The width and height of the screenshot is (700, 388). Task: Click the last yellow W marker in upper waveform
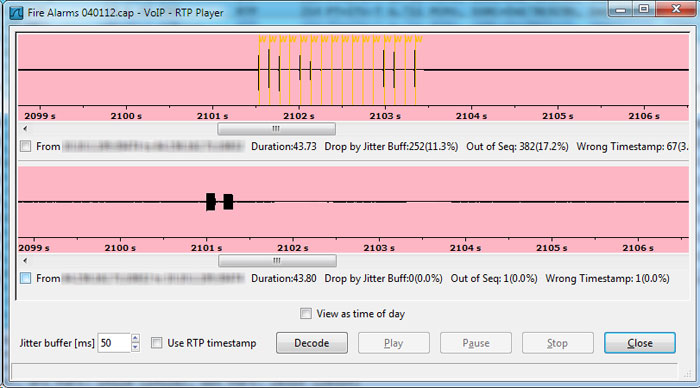(418, 39)
